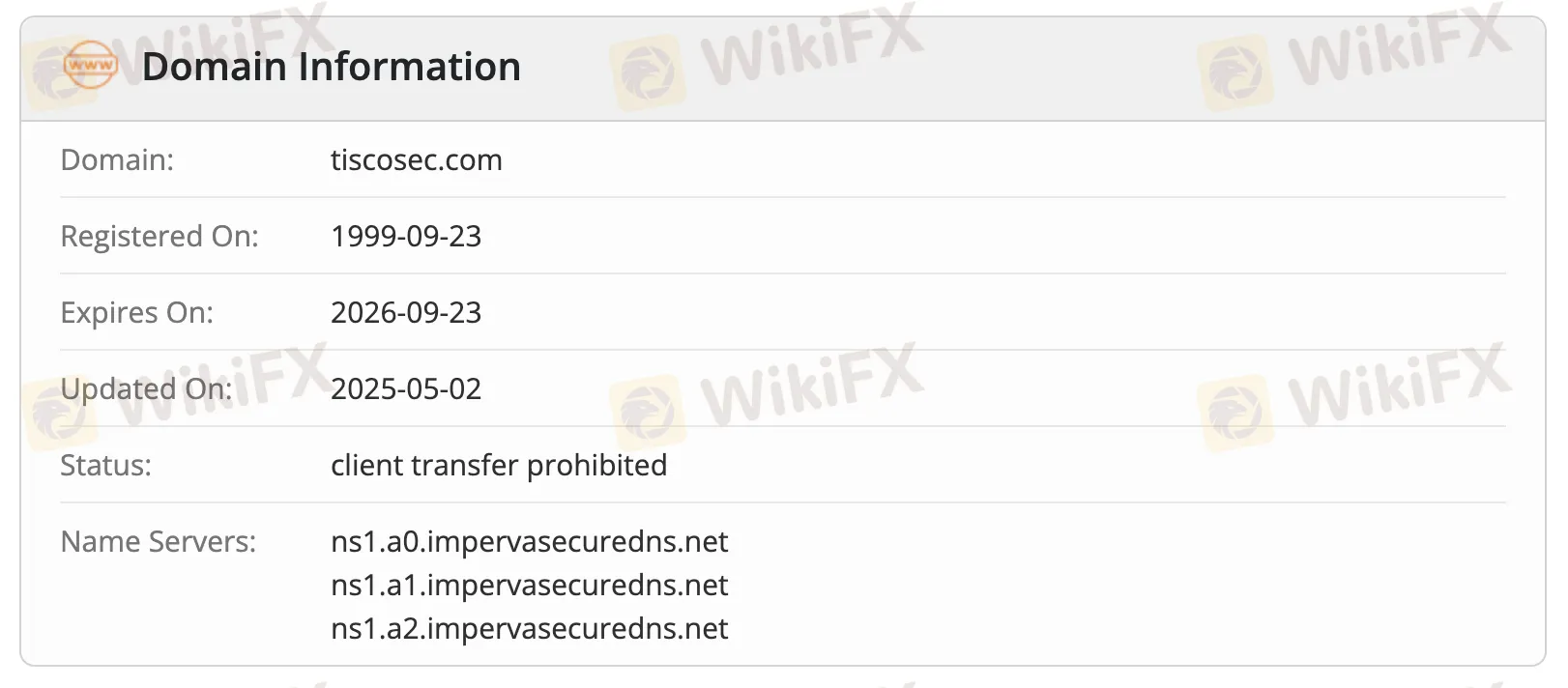Select the 1999-09-23 registration date
1568x688 pixels.
[x=406, y=236]
